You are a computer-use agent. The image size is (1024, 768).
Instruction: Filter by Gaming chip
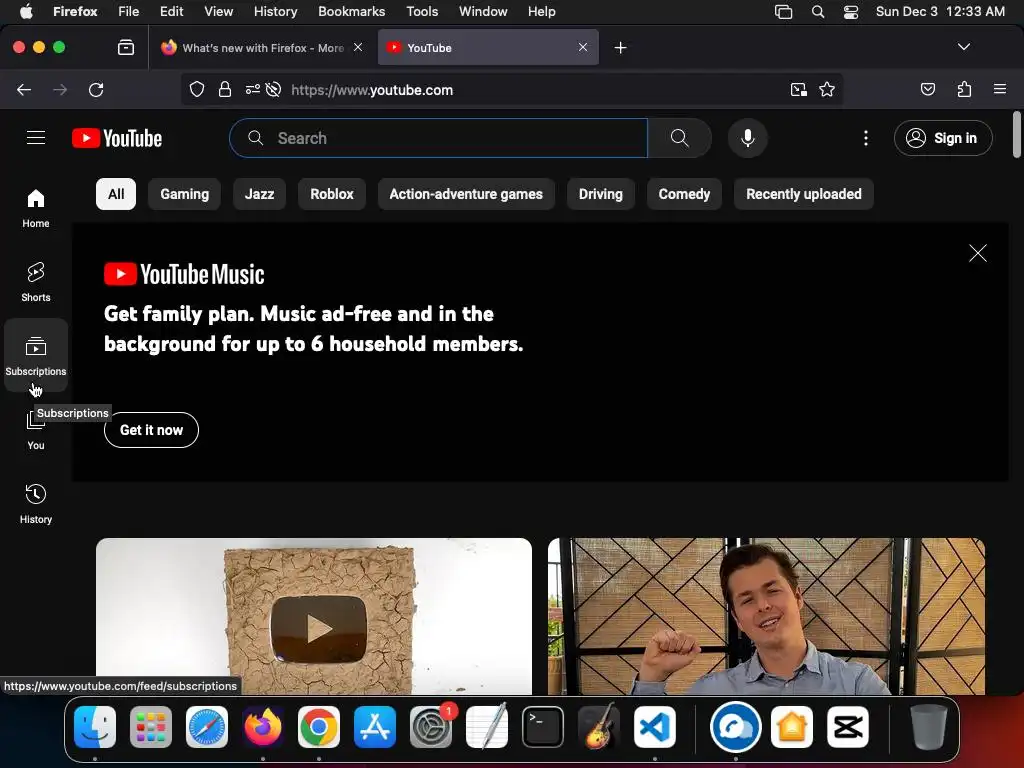coord(185,194)
